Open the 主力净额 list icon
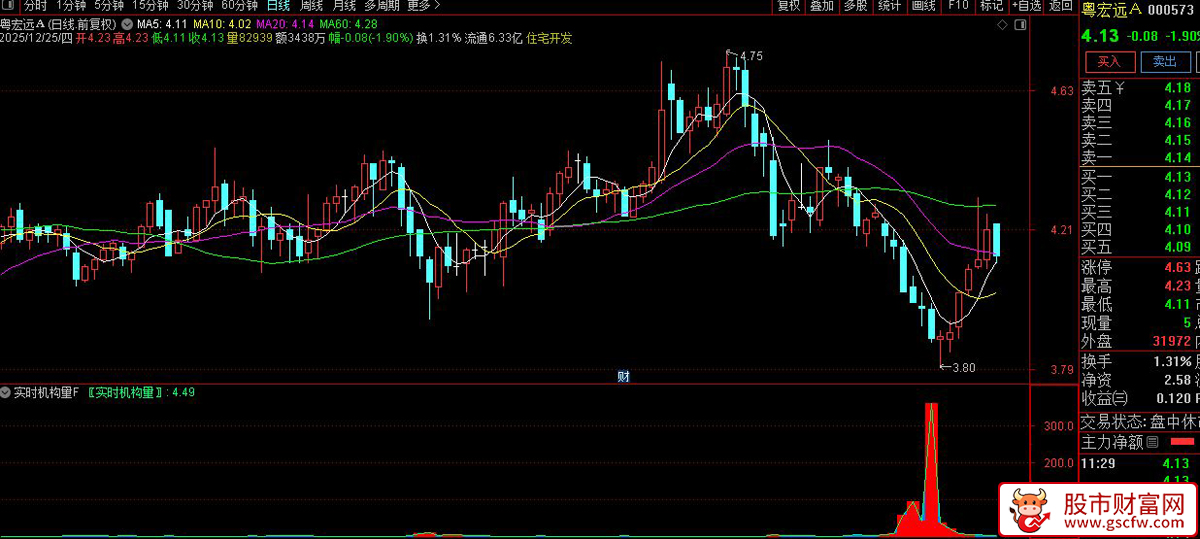Screen dimensions: 1200x539 1152,442
